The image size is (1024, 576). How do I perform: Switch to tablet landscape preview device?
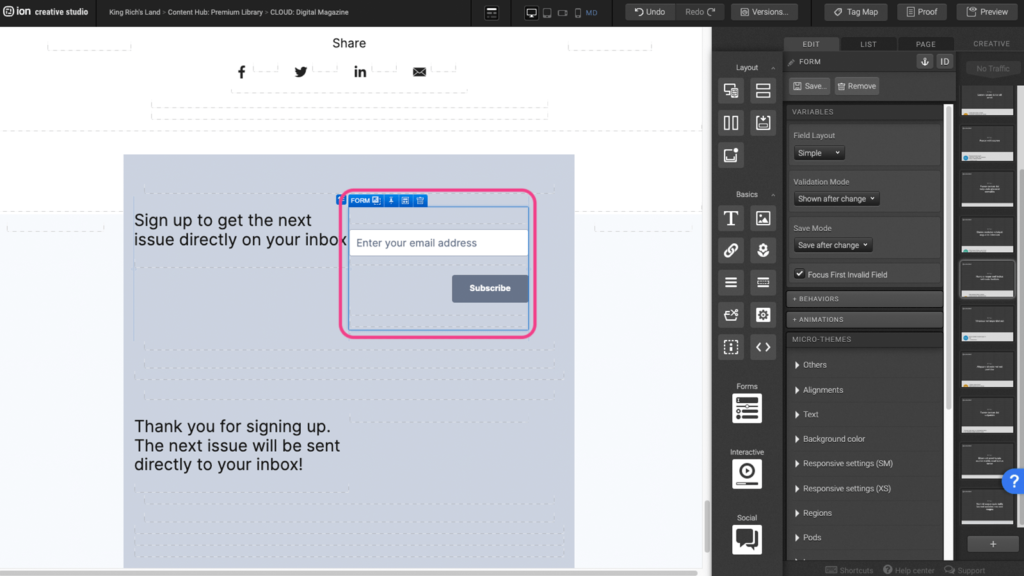pos(562,12)
